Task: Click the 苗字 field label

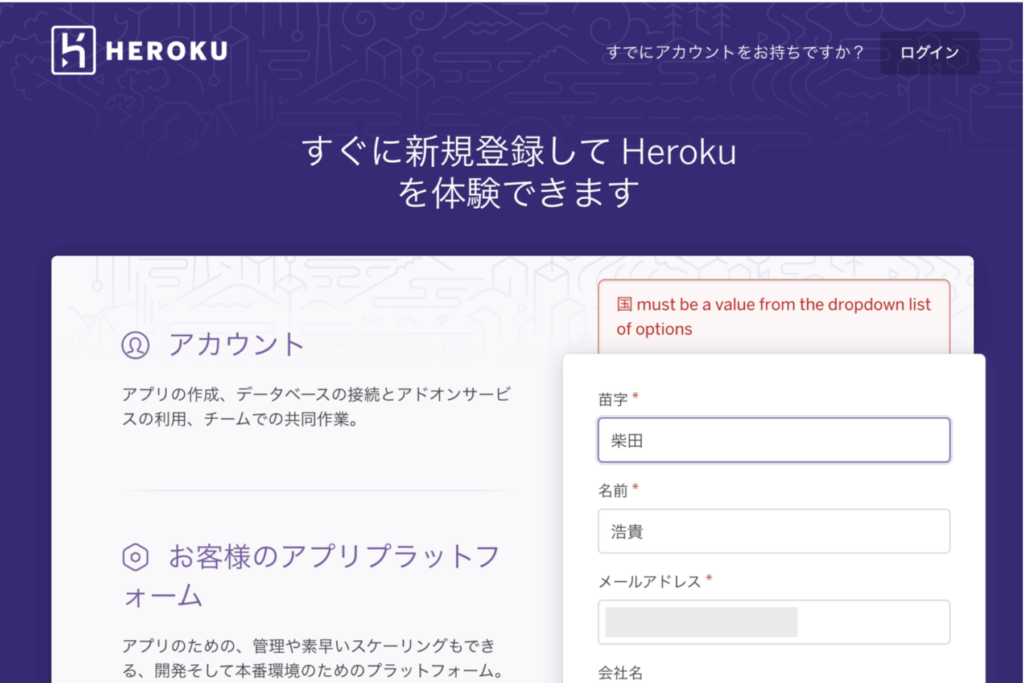Action: pyautogui.click(x=613, y=398)
